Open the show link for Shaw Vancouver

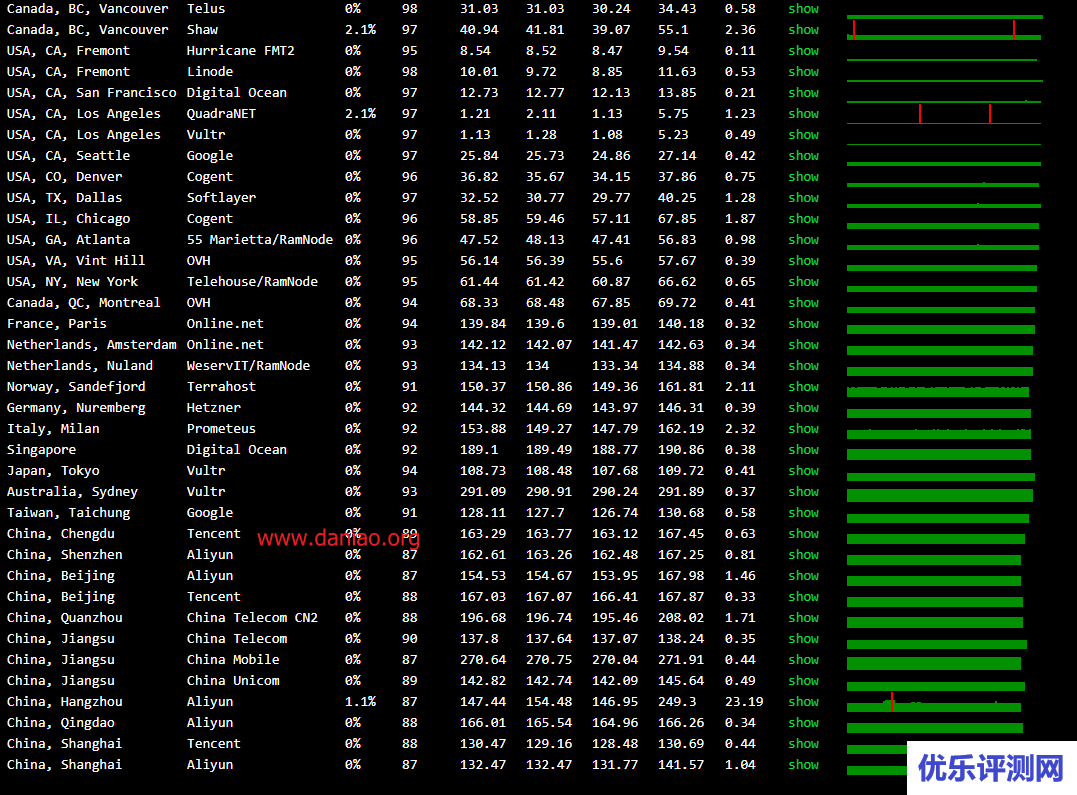(x=803, y=30)
